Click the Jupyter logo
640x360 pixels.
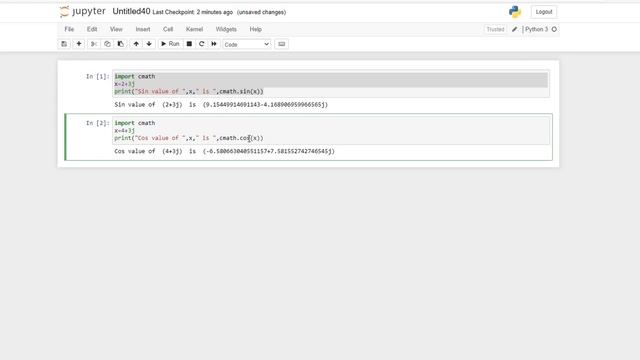82,11
